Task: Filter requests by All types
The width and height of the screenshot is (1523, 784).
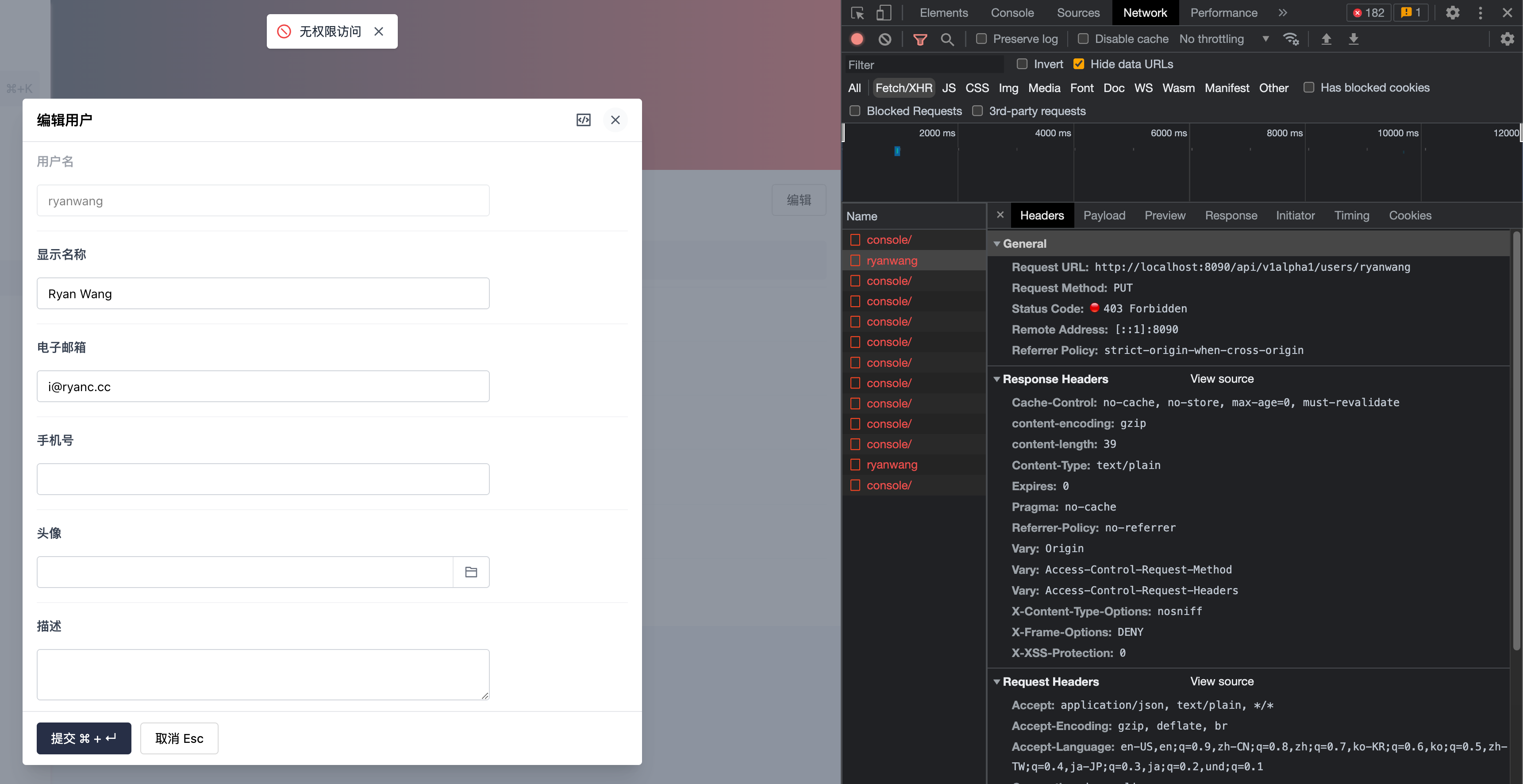Action: tap(854, 88)
